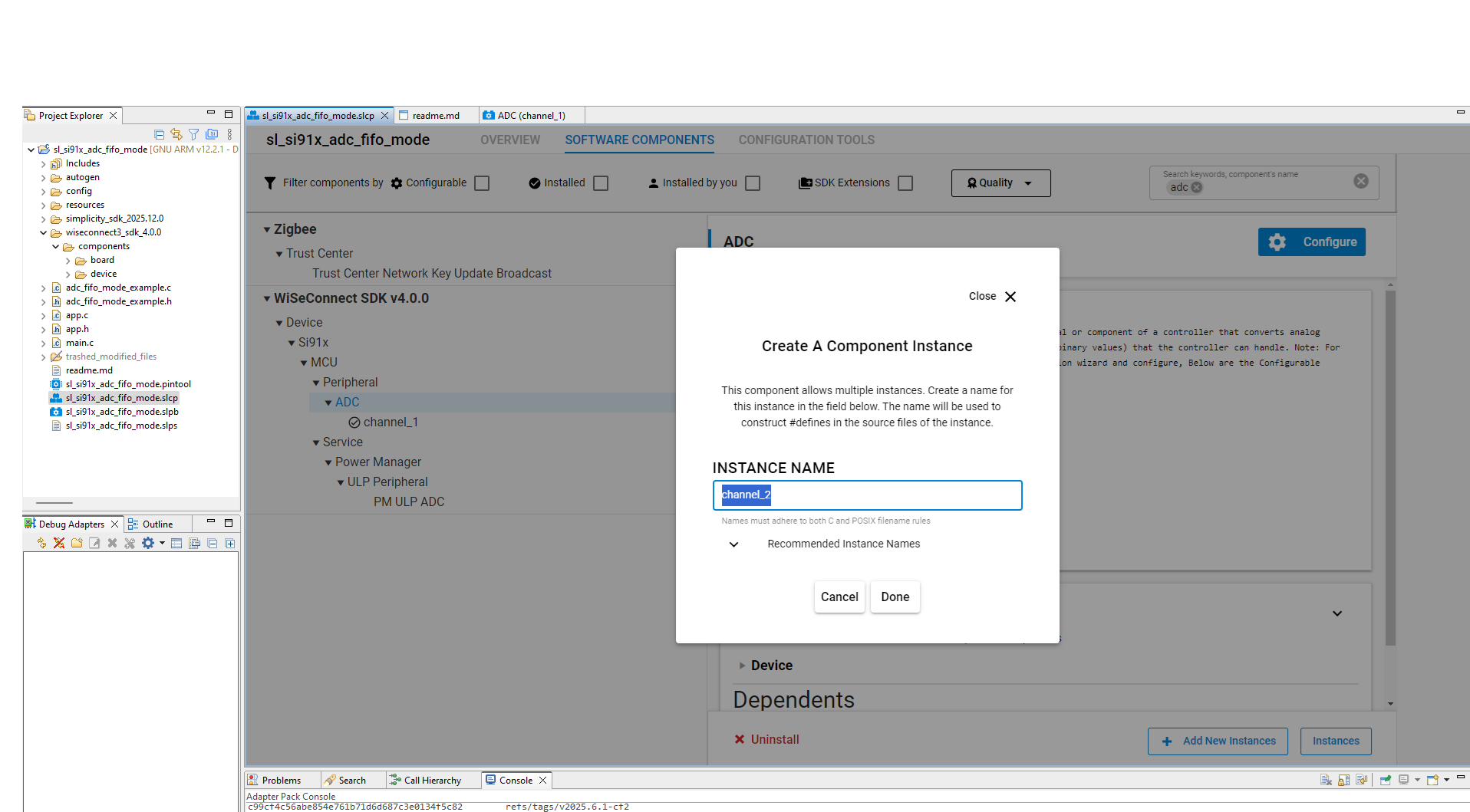This screenshot has width=1470, height=812.
Task: Check the Installed by you filter
Action: coord(753,183)
